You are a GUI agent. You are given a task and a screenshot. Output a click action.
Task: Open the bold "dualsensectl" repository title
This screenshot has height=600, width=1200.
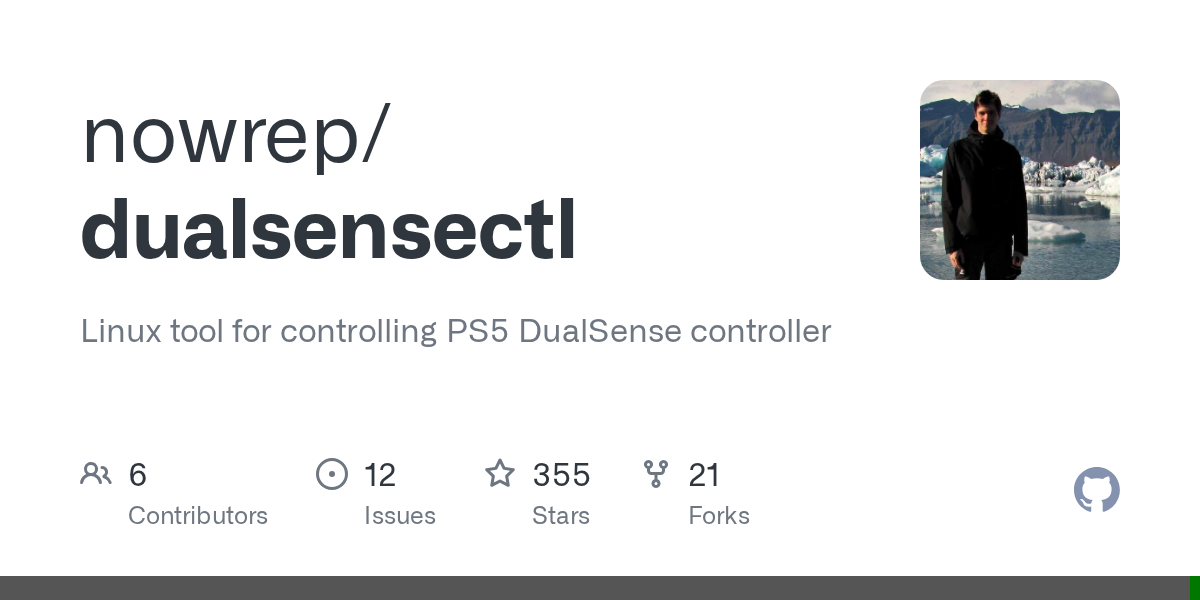pos(329,231)
